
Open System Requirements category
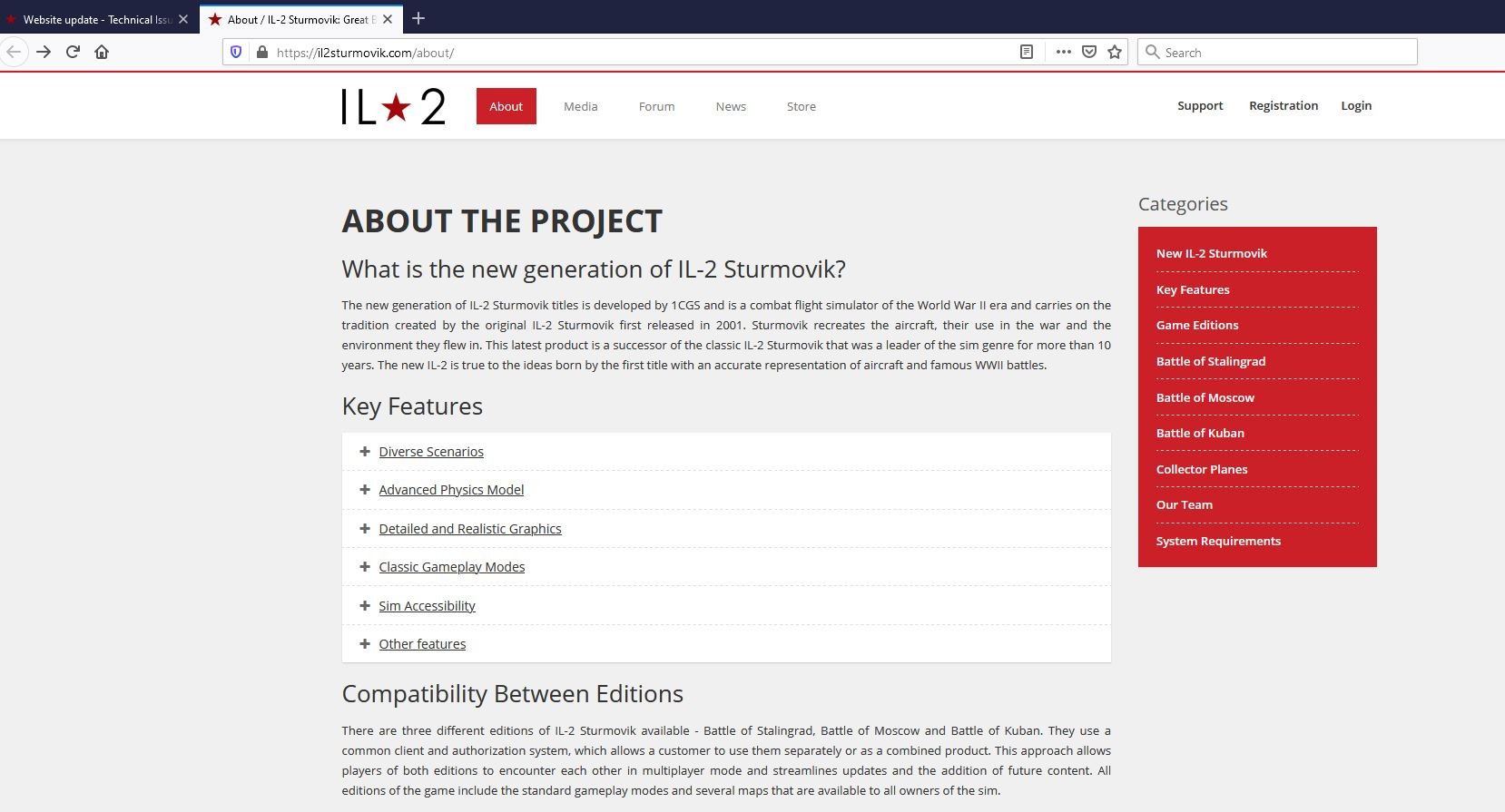click(x=1218, y=541)
